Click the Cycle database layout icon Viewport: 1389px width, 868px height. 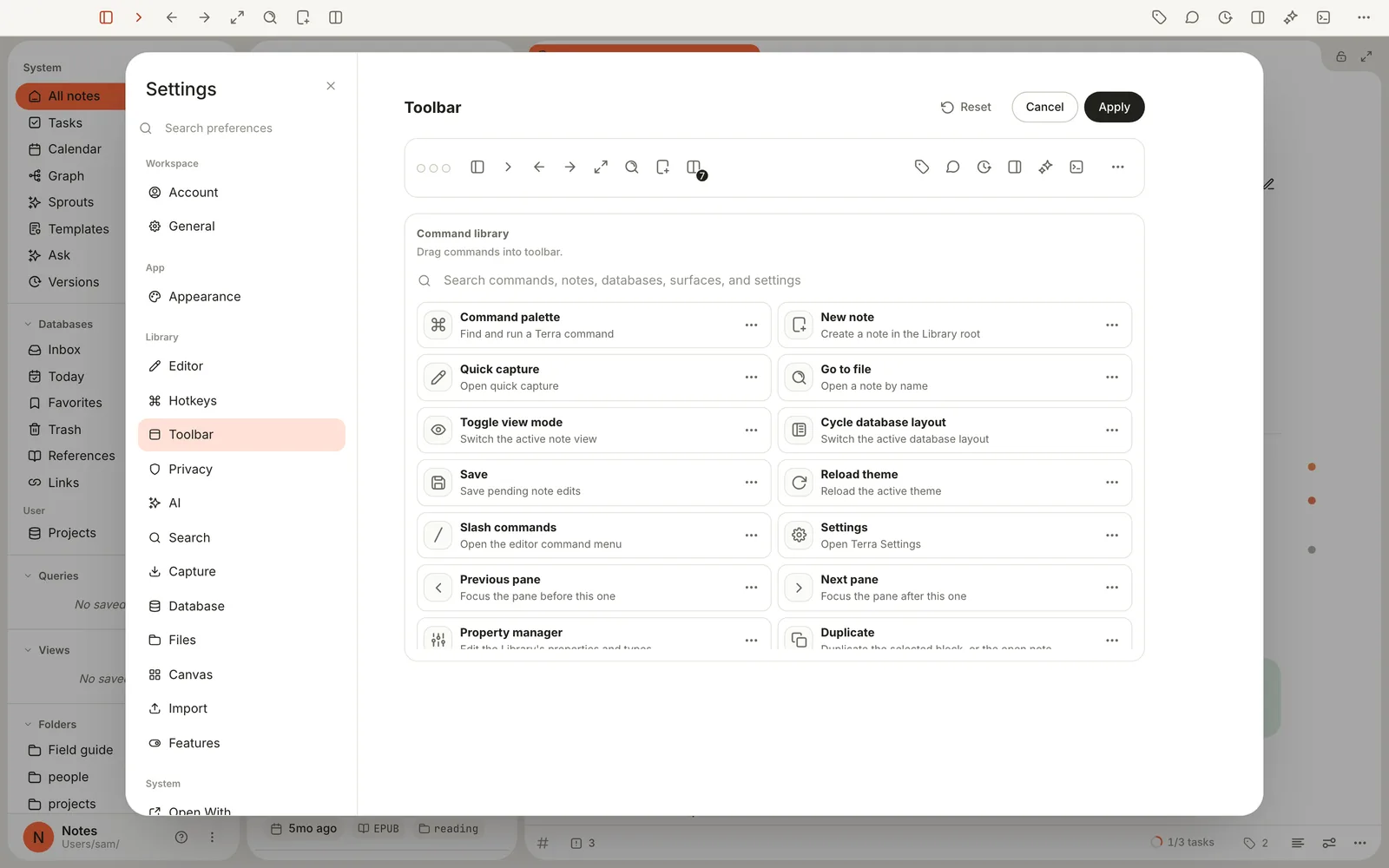799,430
